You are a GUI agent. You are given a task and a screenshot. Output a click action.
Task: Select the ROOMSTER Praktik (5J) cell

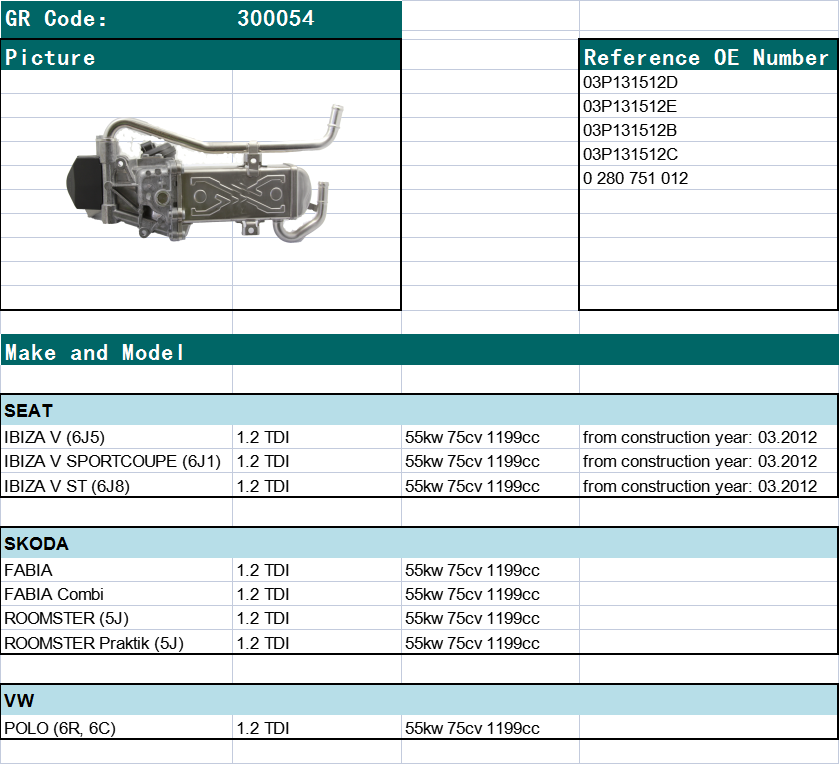coord(117,642)
